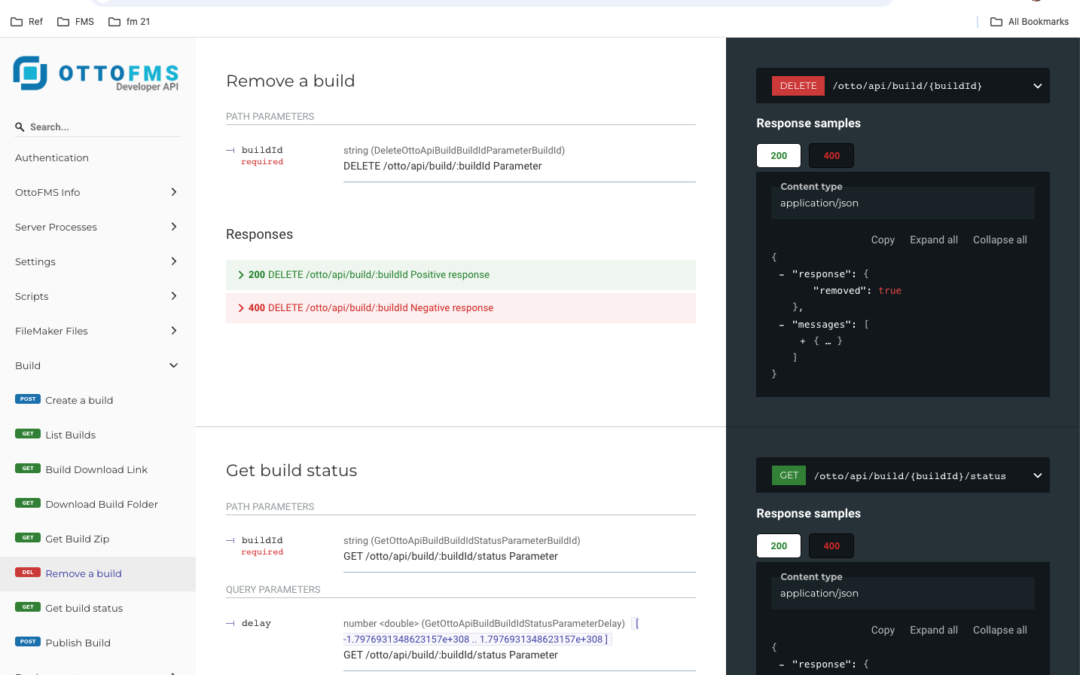Open the All Bookmarks folder

tap(1029, 21)
